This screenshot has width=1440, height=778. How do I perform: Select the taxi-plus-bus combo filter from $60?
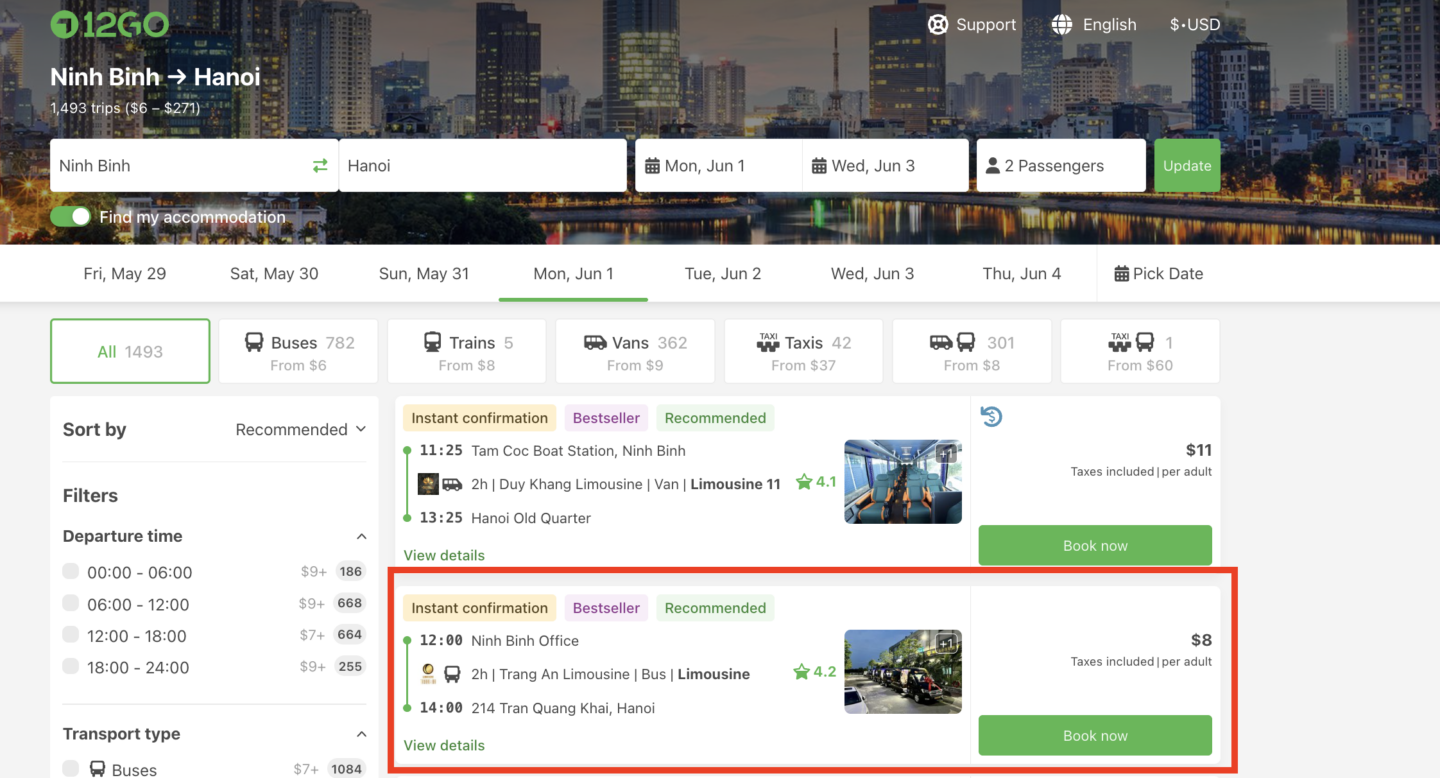click(x=1140, y=352)
